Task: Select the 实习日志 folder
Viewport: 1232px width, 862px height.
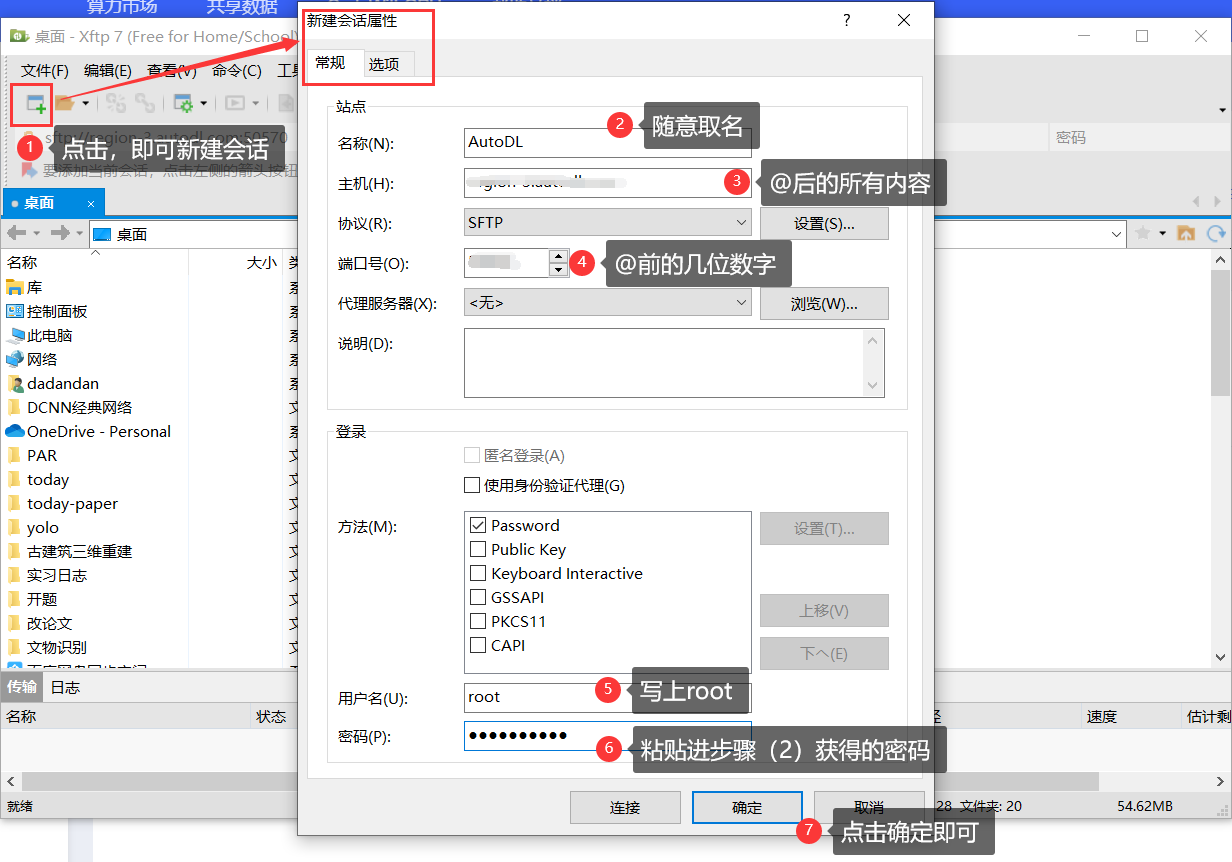Action: 47,575
